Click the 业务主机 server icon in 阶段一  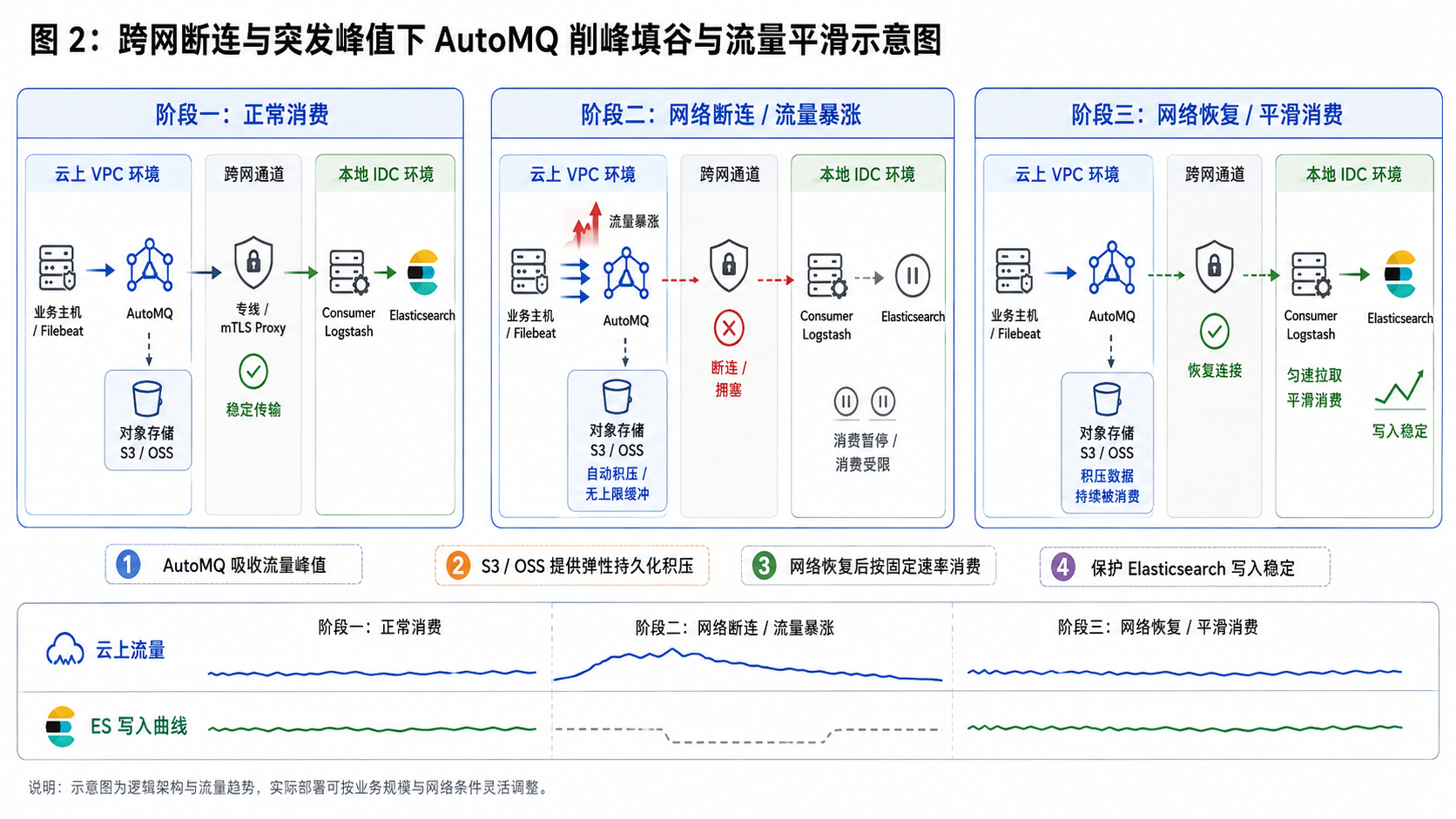57,268
